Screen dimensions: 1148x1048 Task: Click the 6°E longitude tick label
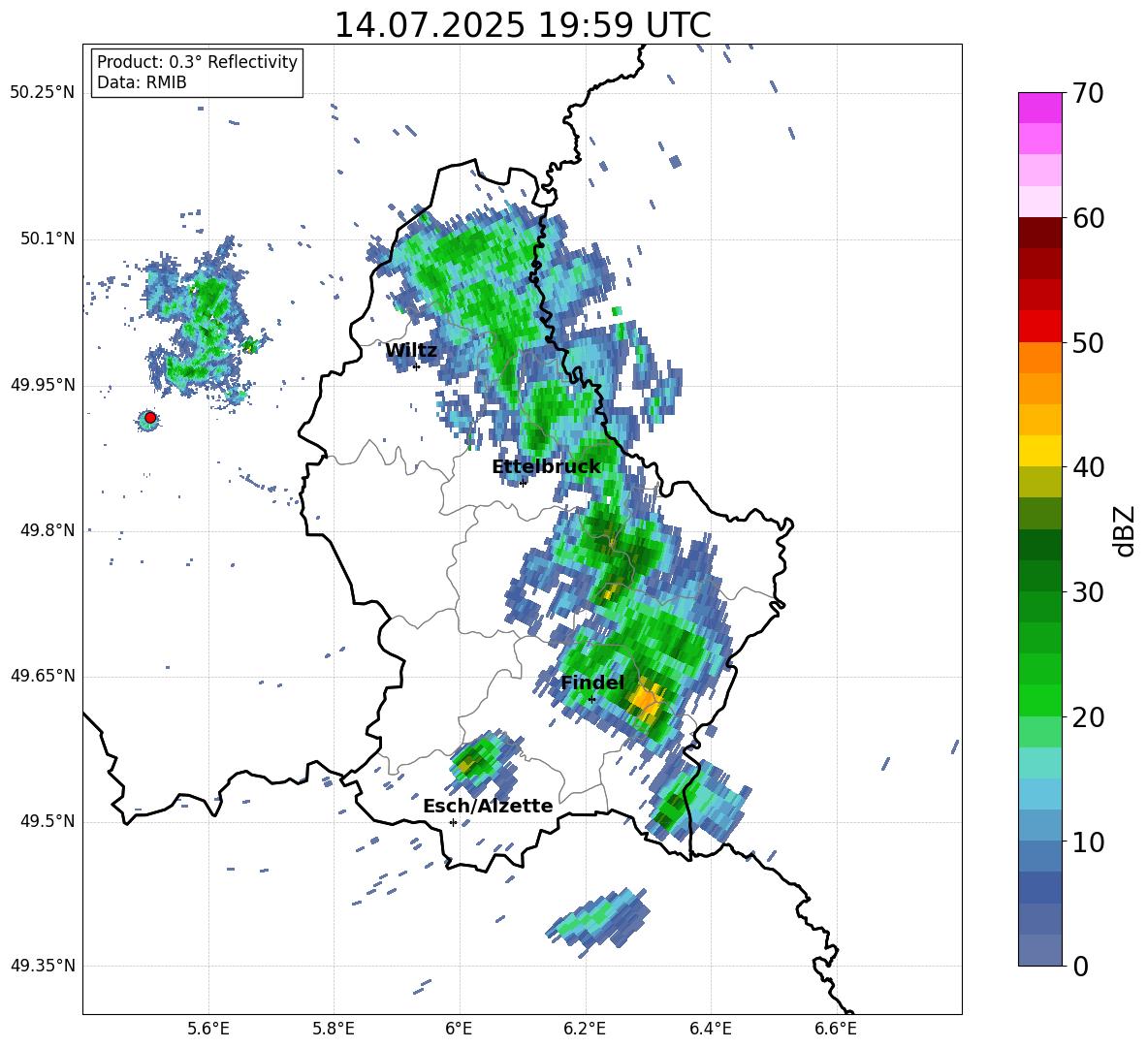tap(459, 1029)
